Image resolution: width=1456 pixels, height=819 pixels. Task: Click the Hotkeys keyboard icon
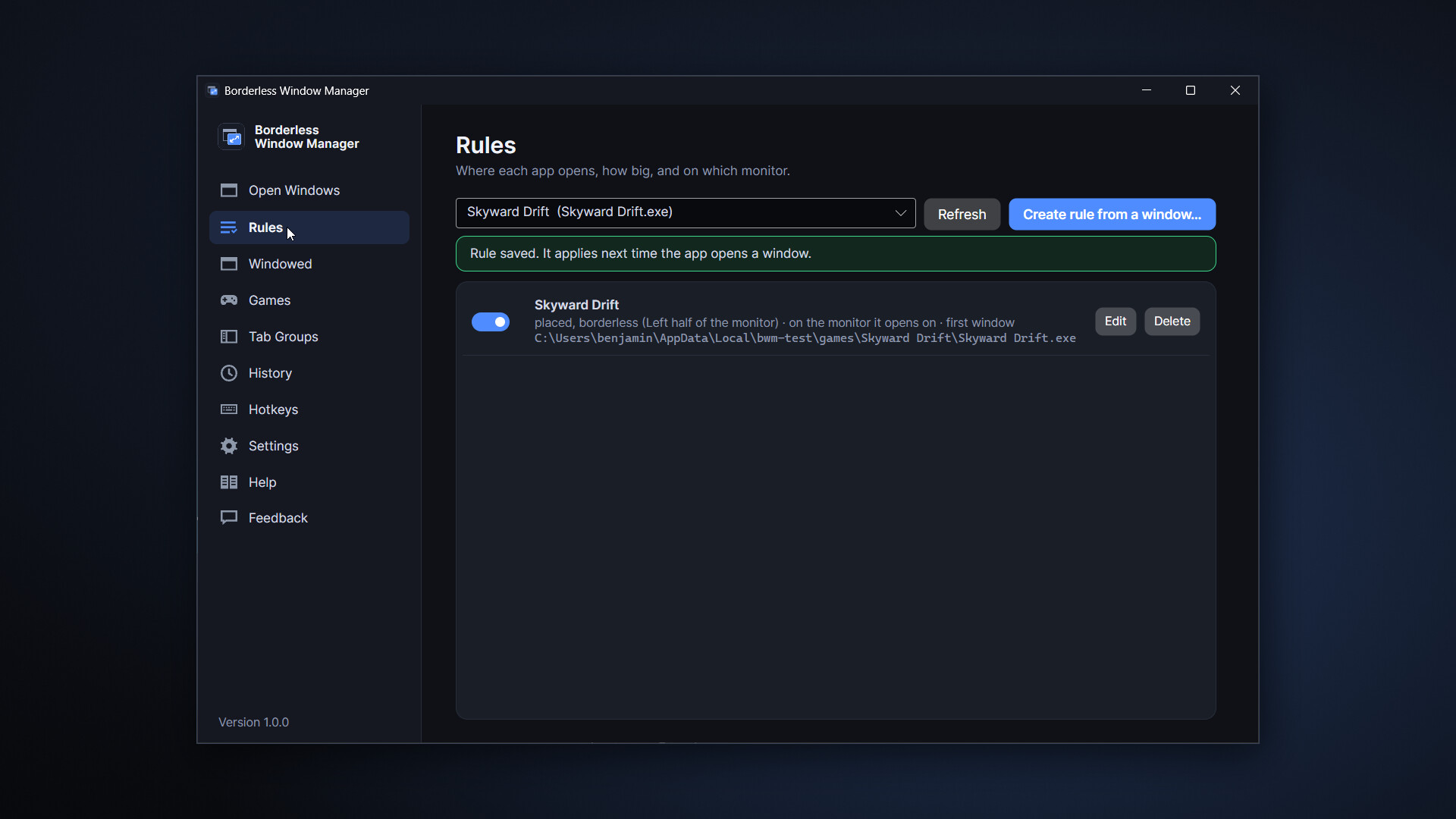[x=228, y=409]
